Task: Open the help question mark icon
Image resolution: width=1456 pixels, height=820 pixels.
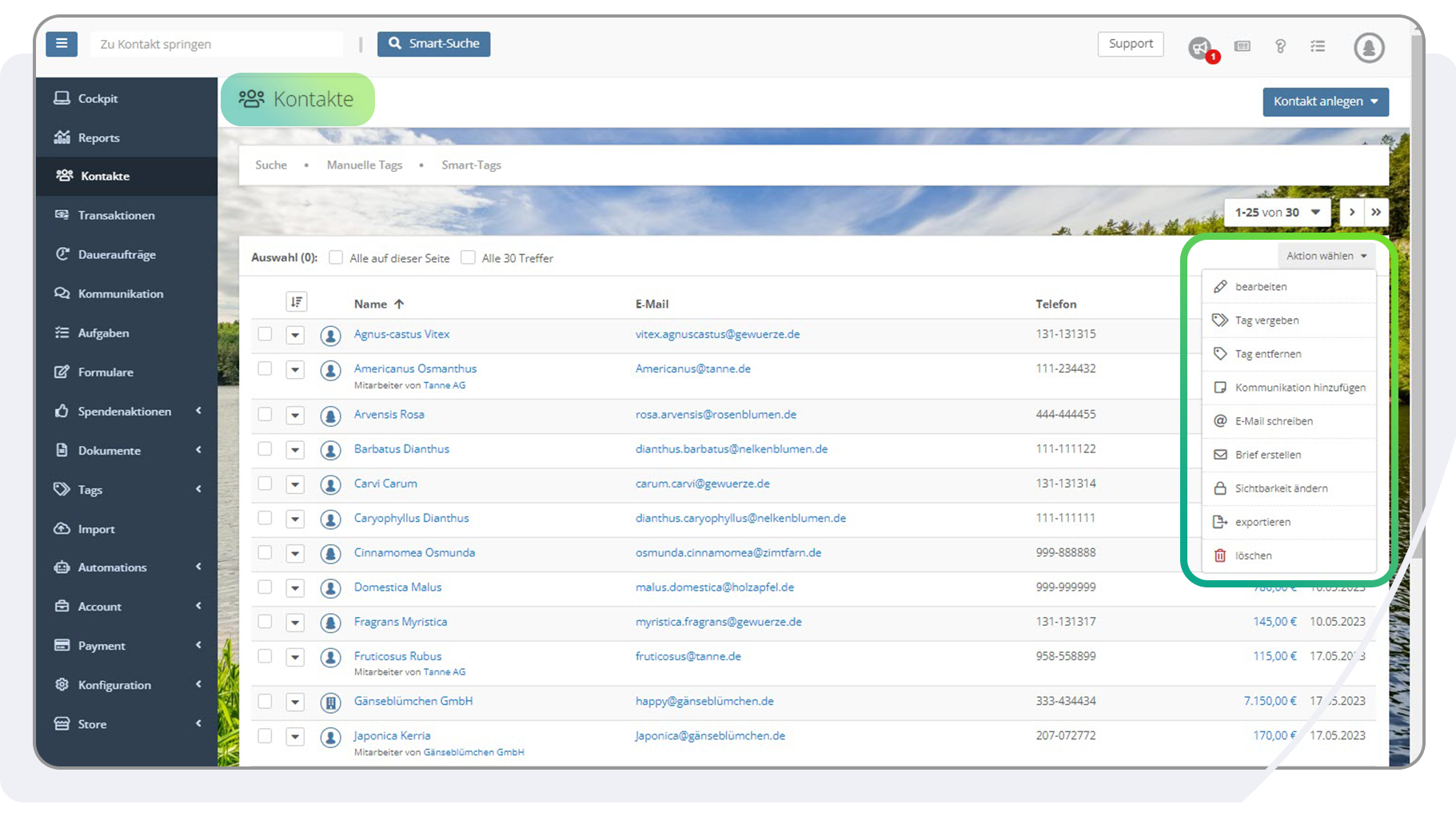Action: [1280, 46]
